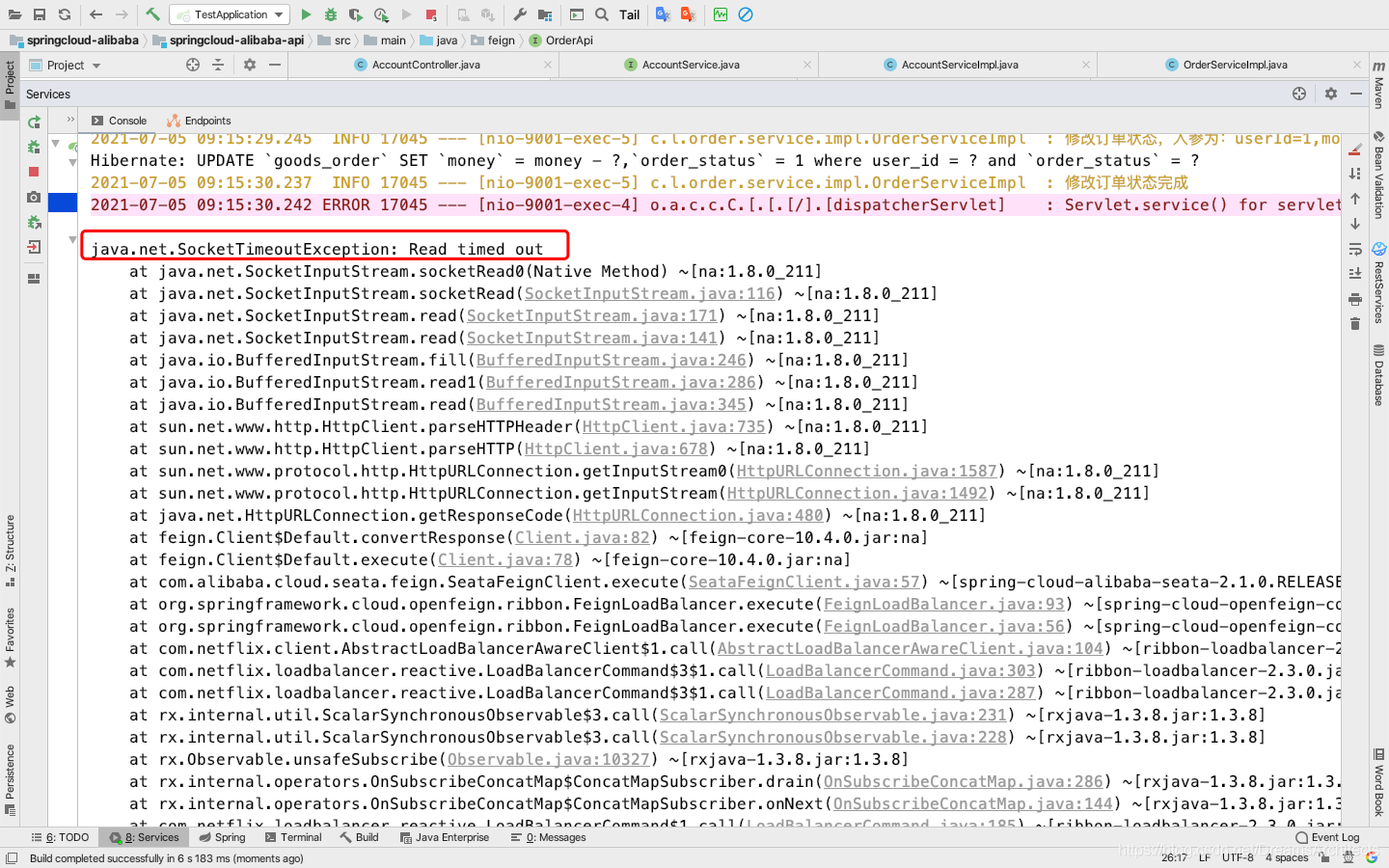This screenshot has height=868, width=1389.
Task: Hide the Project panel with minus icon
Action: click(275, 65)
